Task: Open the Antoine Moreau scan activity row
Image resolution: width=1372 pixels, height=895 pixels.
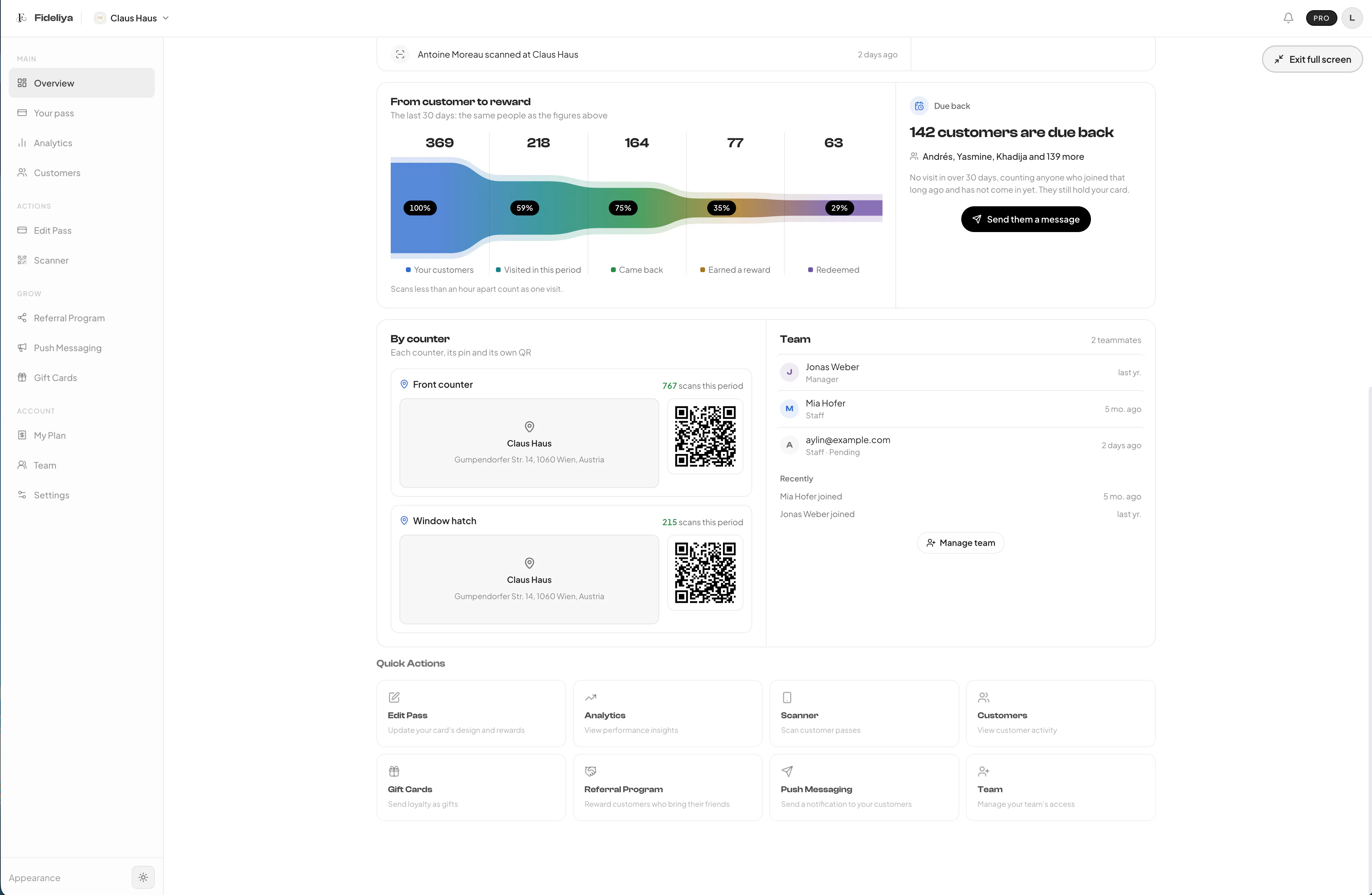Action: click(x=644, y=54)
